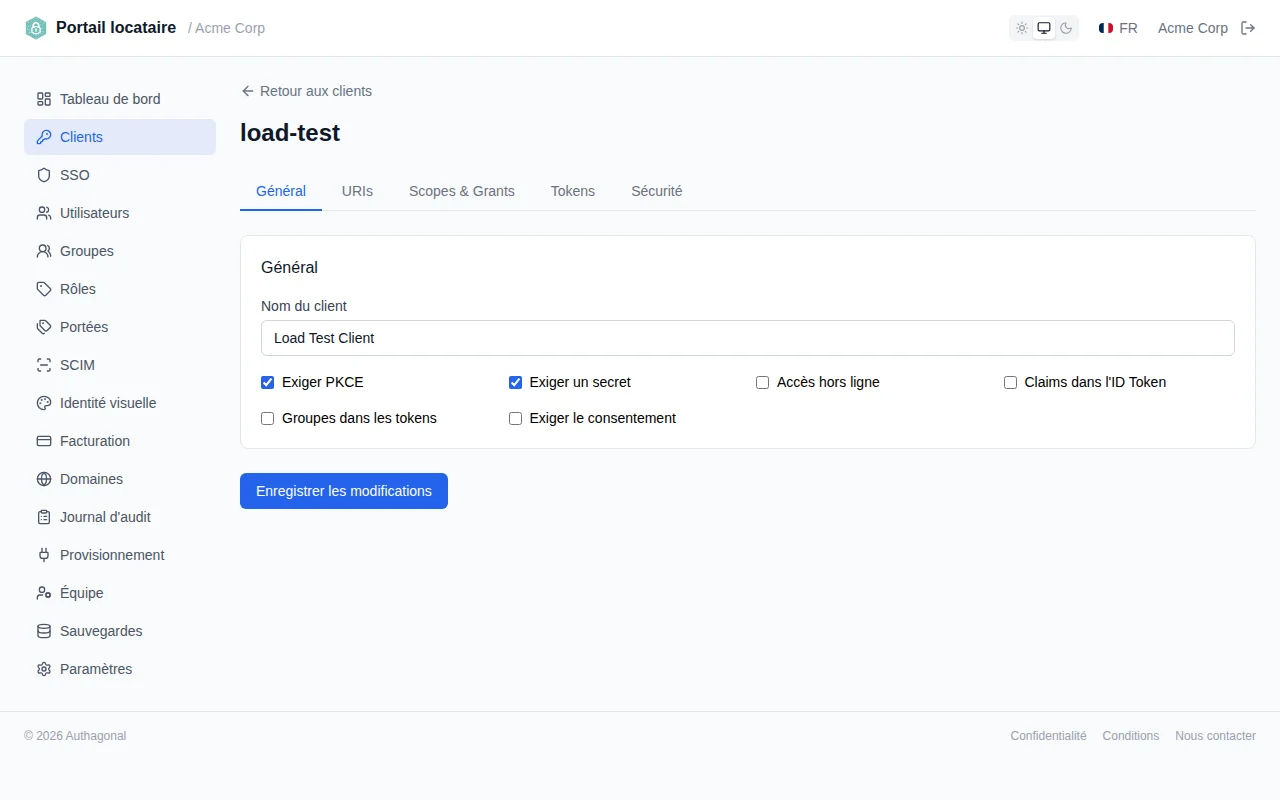
Task: Switch to the Tokens tab
Action: (x=573, y=191)
